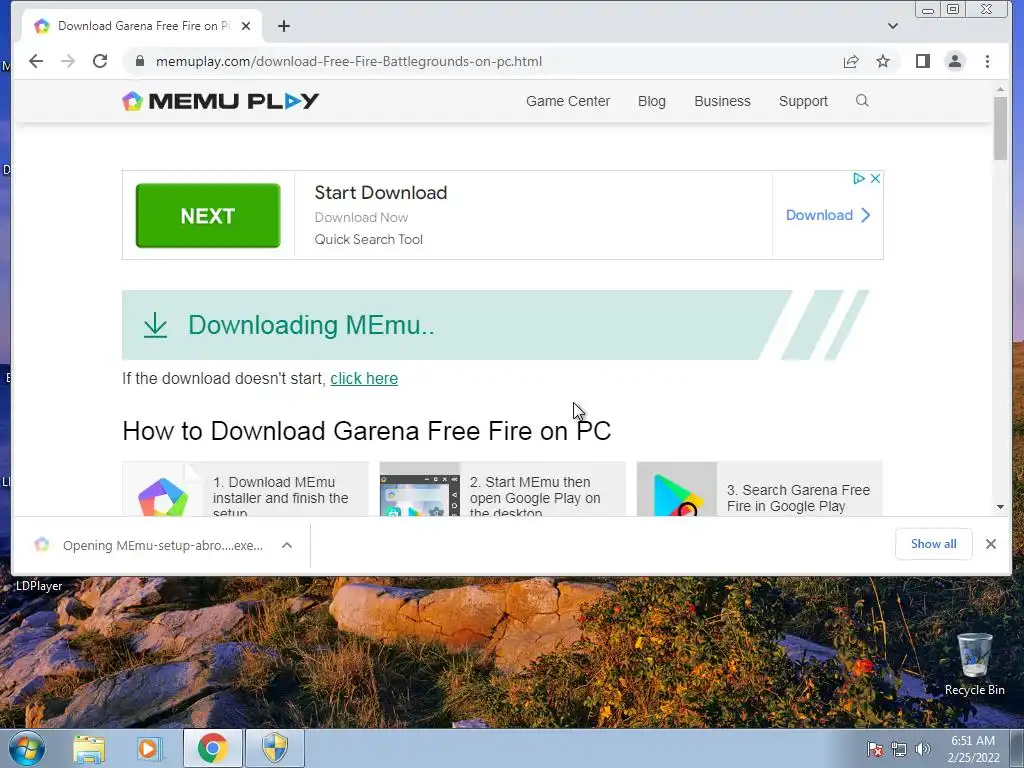
Task: Click the Downloading MEmu banner
Action: click(x=495, y=325)
